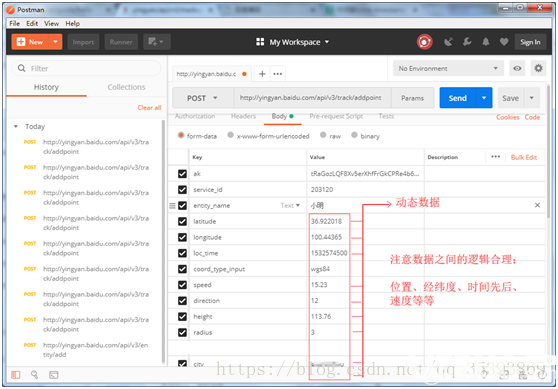Click the Clear all link
558x389 pixels.
click(x=149, y=107)
